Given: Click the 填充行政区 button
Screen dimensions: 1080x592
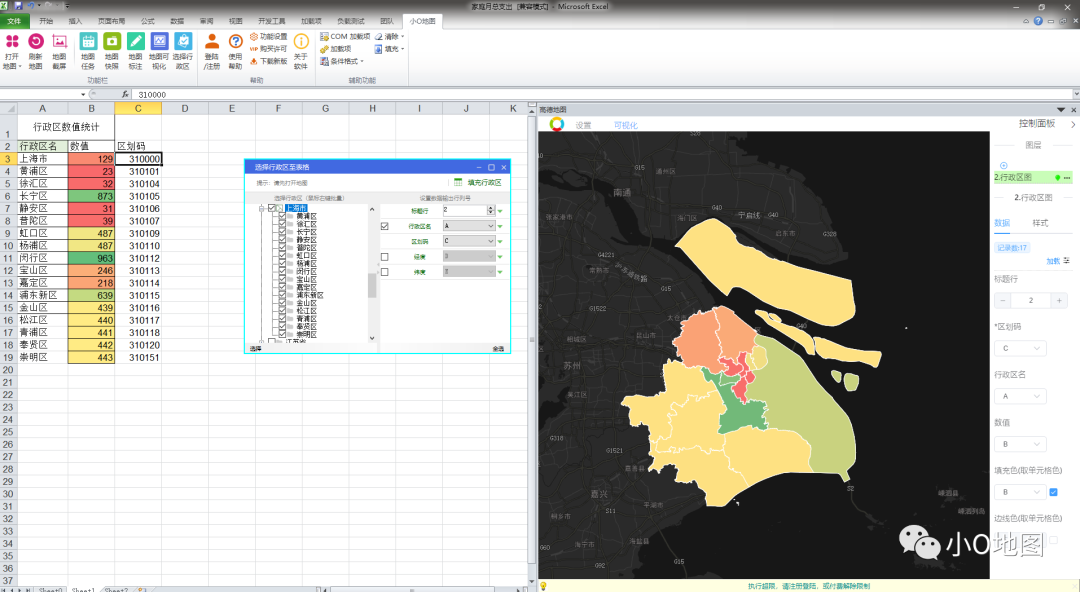Looking at the screenshot, I should (477, 183).
